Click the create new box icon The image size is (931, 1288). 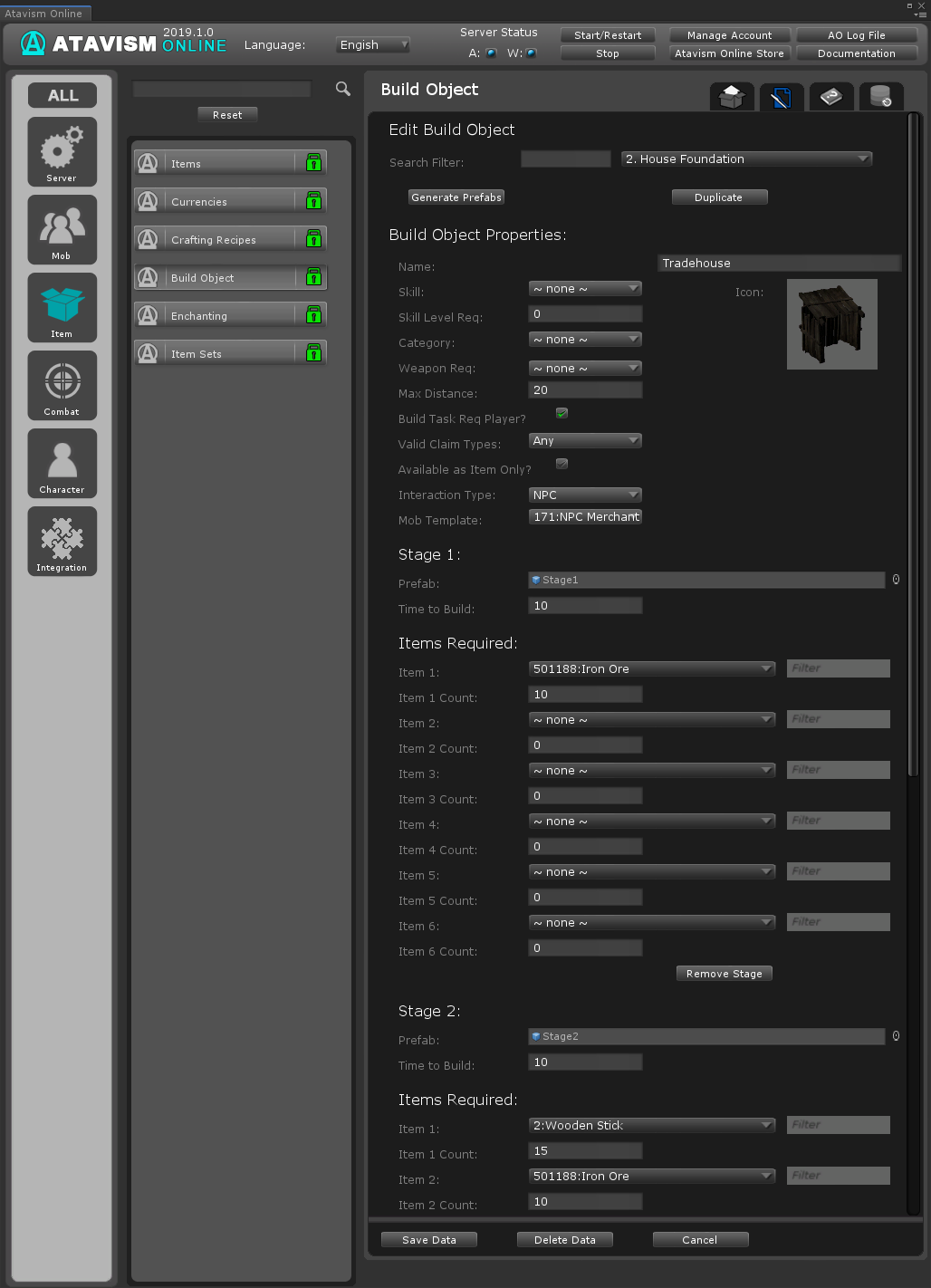pos(732,96)
